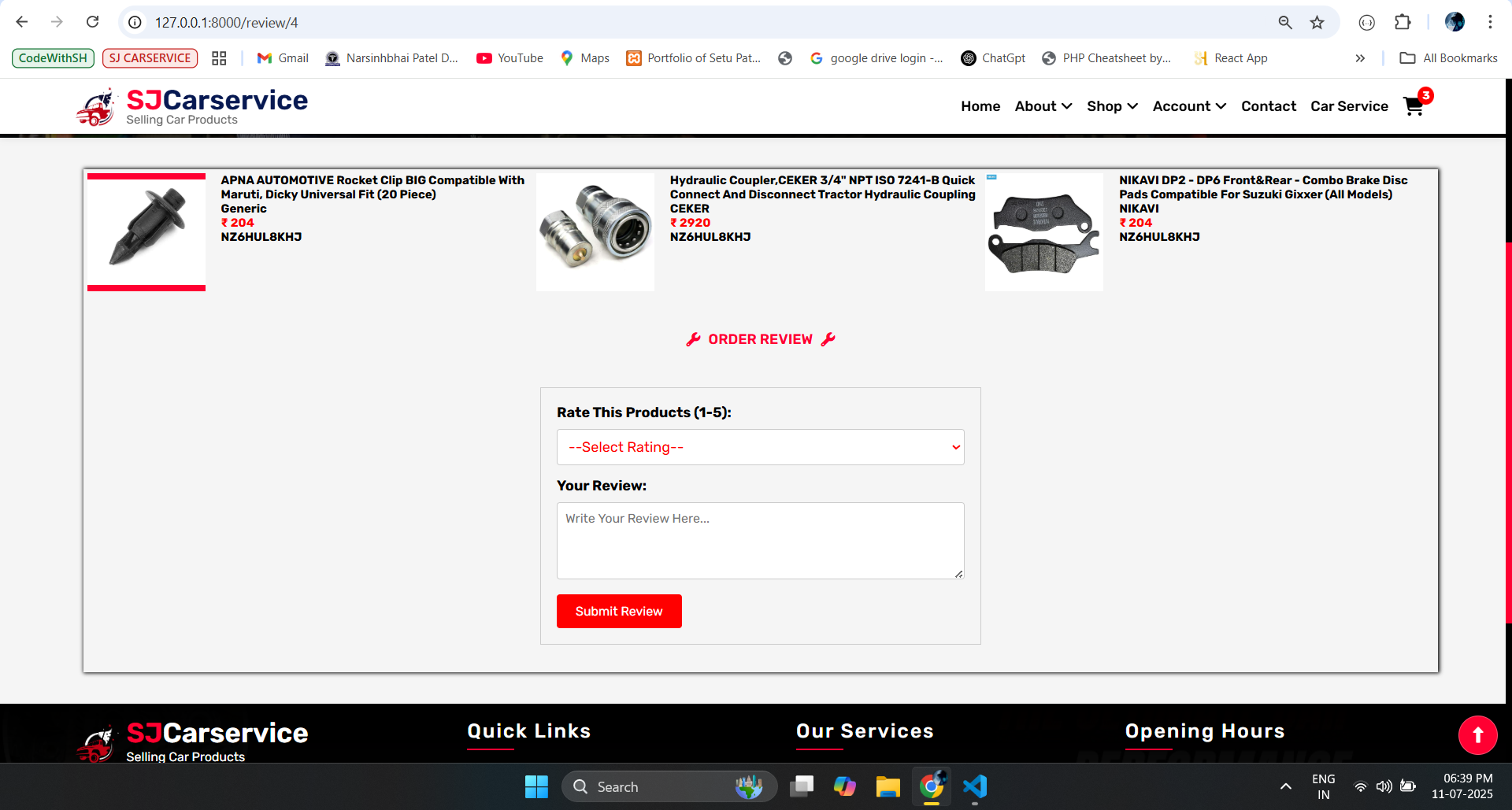This screenshot has width=1512, height=810.
Task: Expand the Shop menu
Action: click(x=1111, y=106)
